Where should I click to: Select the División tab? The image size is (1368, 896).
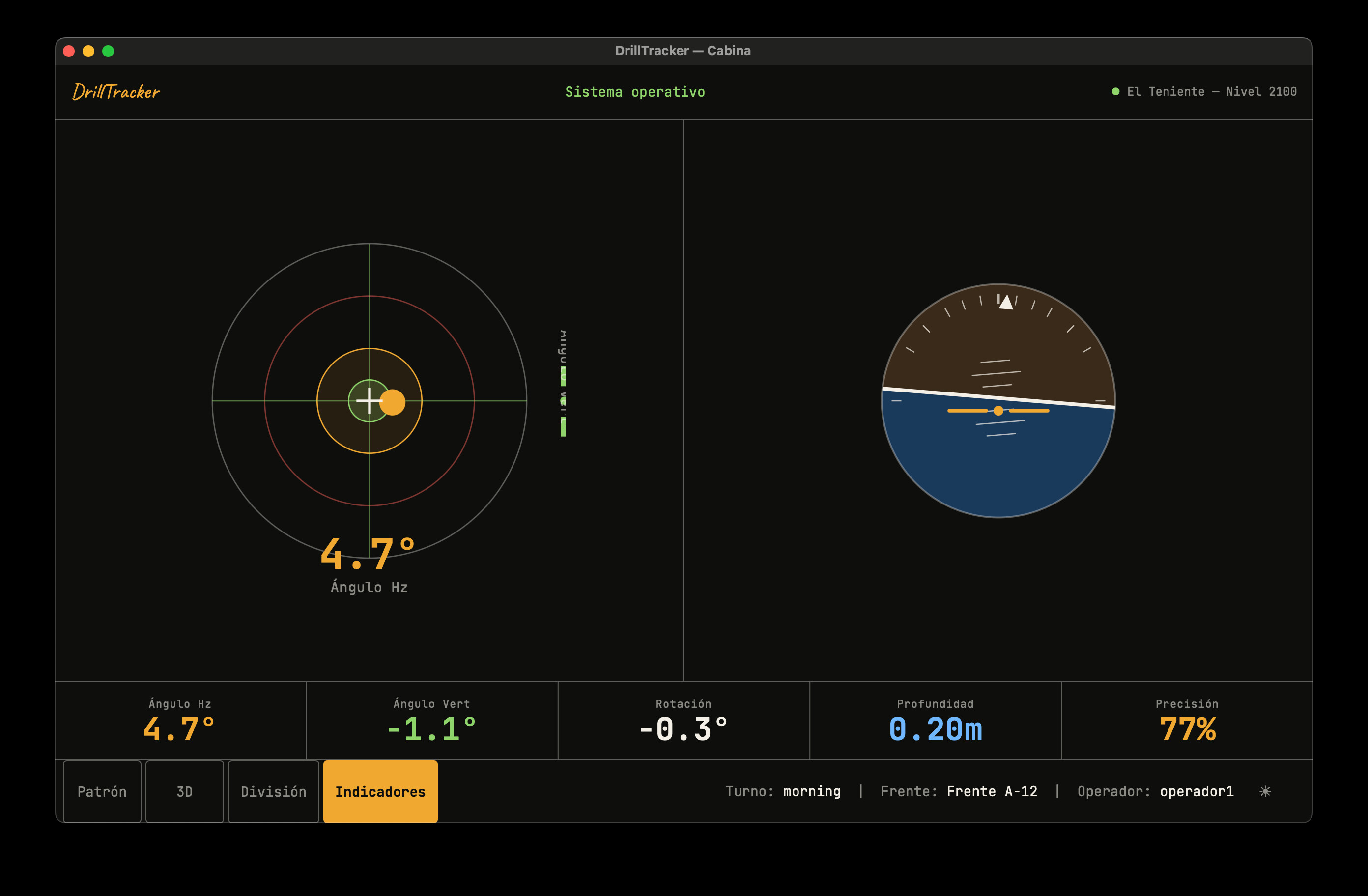pos(274,791)
